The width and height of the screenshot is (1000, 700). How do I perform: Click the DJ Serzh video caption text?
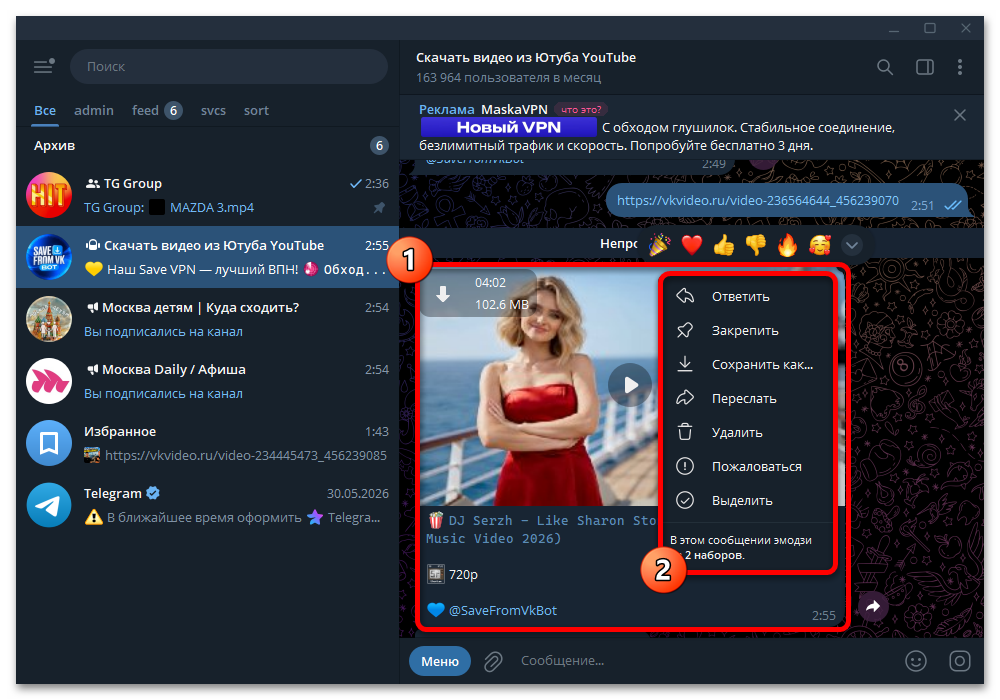click(x=541, y=529)
